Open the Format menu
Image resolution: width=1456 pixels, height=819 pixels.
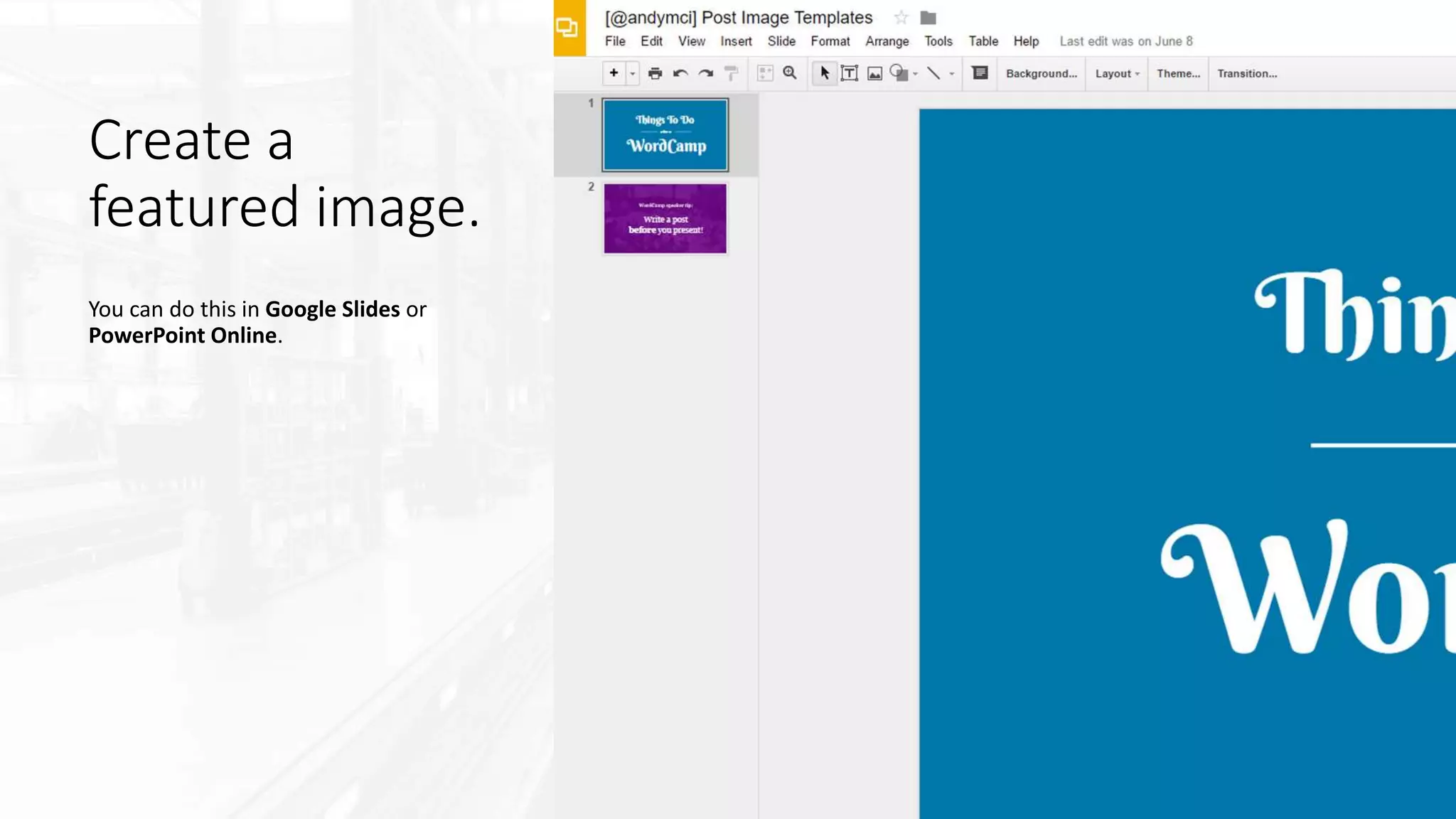[830, 41]
